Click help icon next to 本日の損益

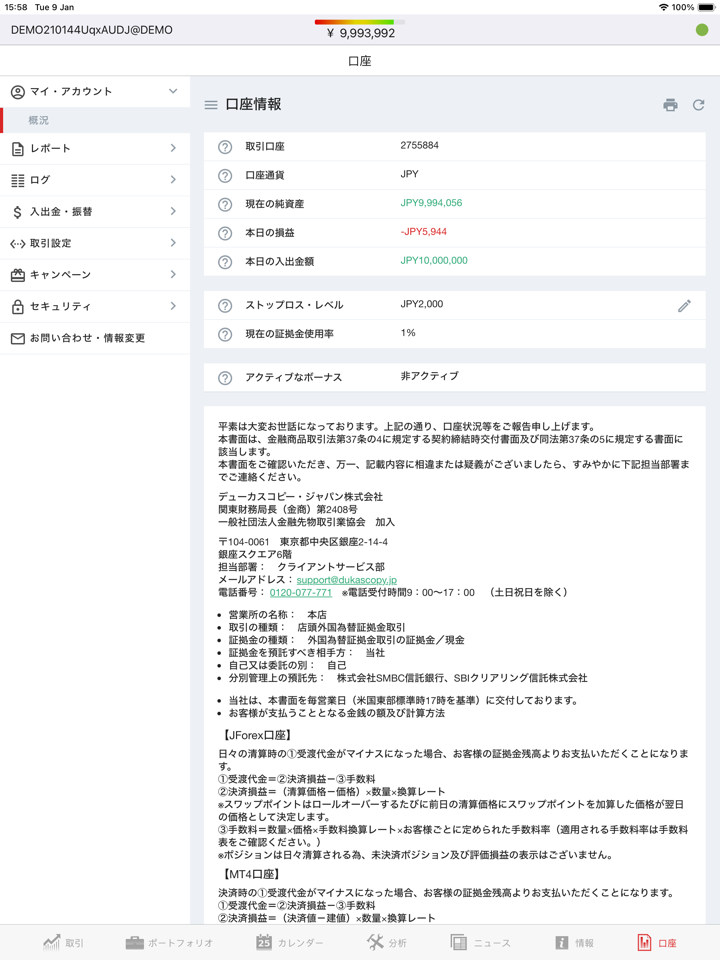pyautogui.click(x=225, y=234)
